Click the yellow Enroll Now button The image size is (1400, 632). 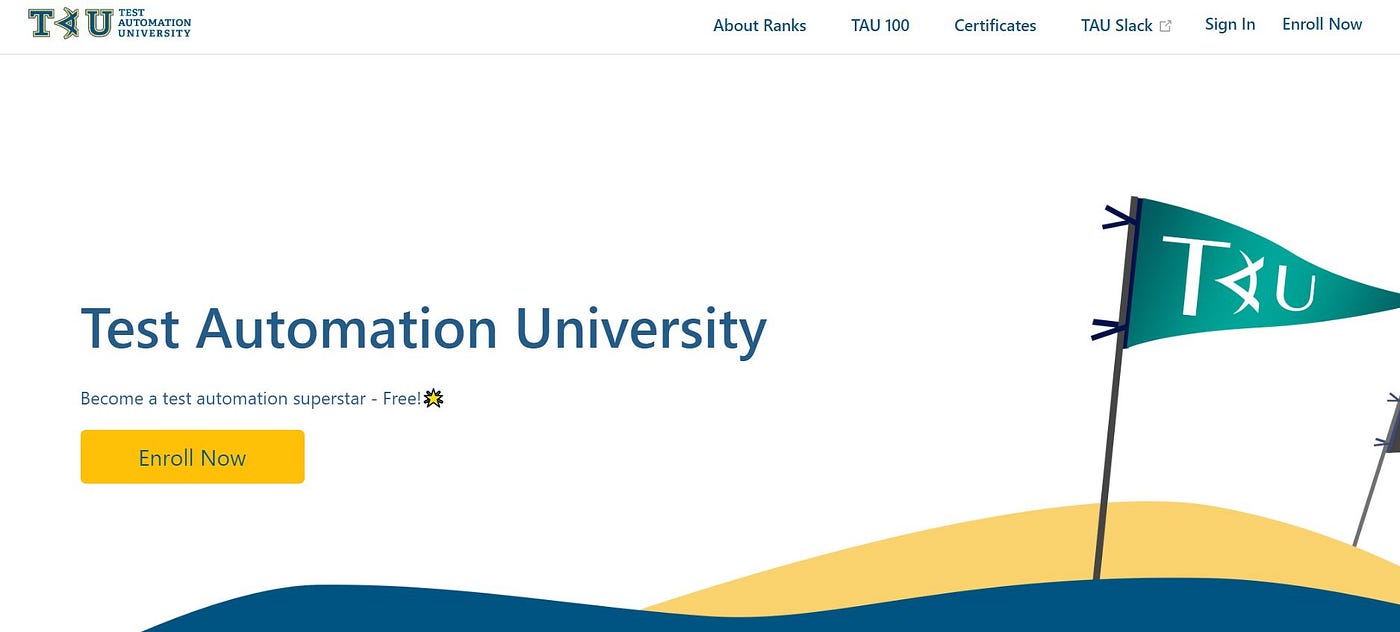[x=192, y=457]
